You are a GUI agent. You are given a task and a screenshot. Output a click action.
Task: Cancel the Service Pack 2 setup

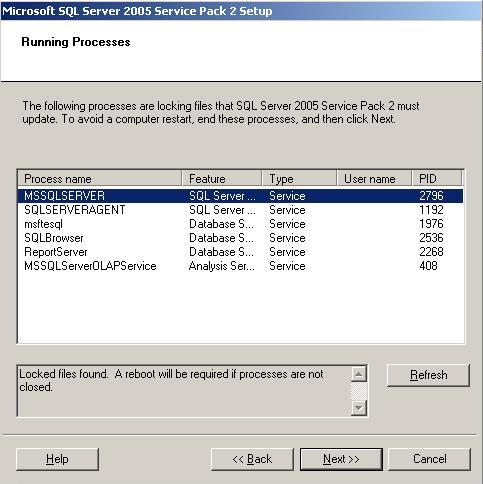click(429, 459)
